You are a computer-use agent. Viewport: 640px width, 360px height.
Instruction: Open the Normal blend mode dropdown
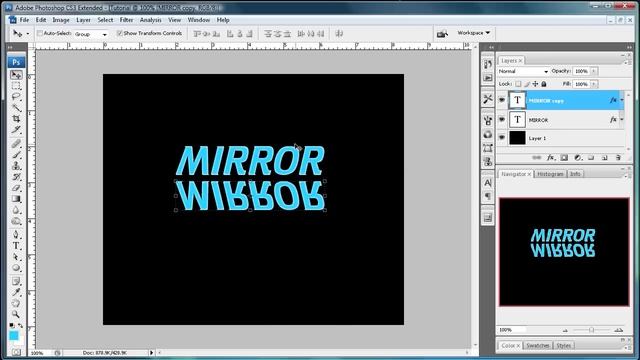click(x=523, y=71)
